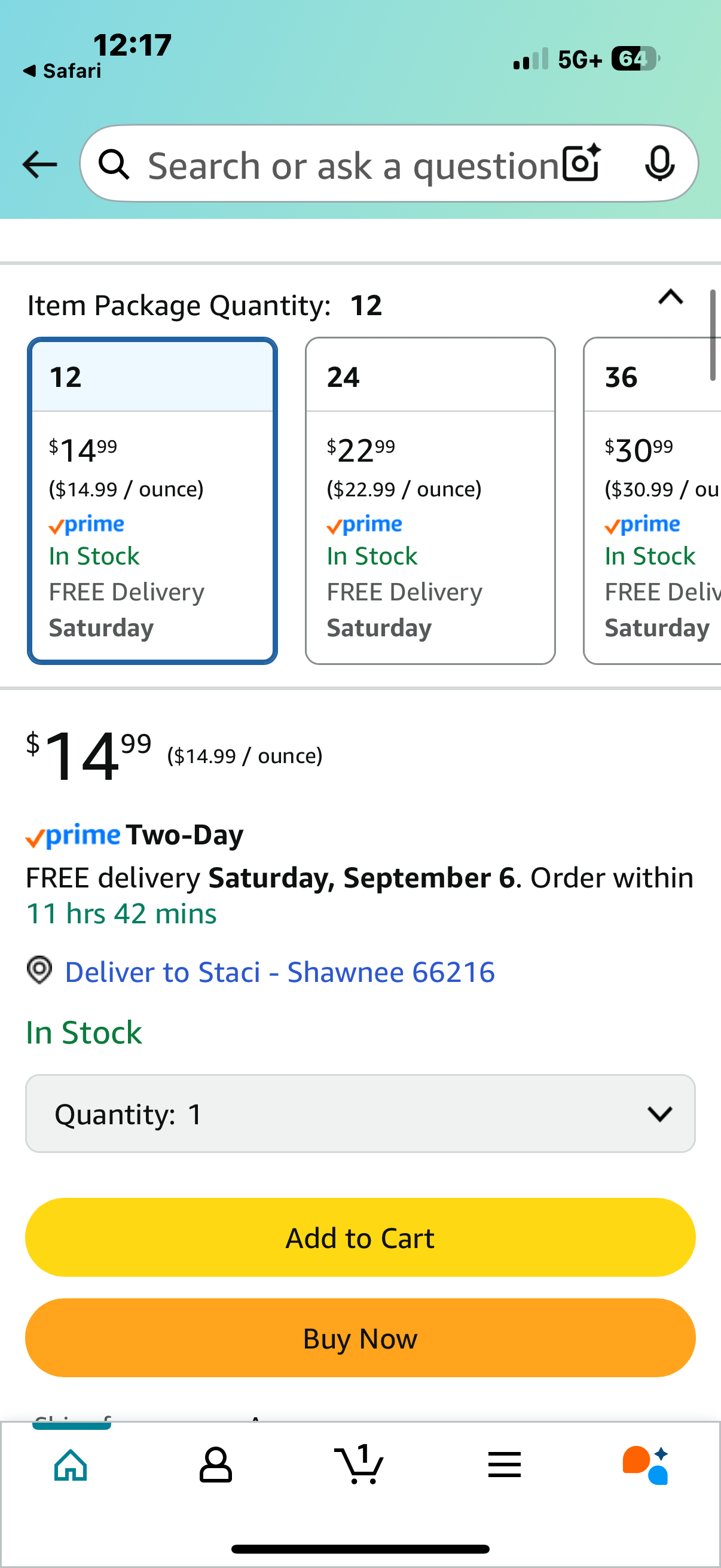
Task: Open the account profile tab
Action: click(215, 1465)
